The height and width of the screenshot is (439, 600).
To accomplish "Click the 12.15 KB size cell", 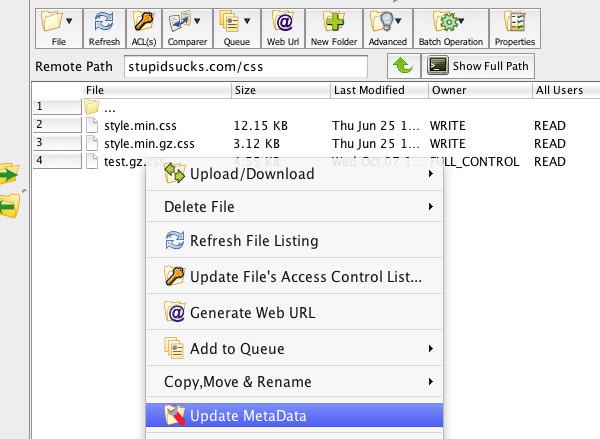I will tap(261, 126).
